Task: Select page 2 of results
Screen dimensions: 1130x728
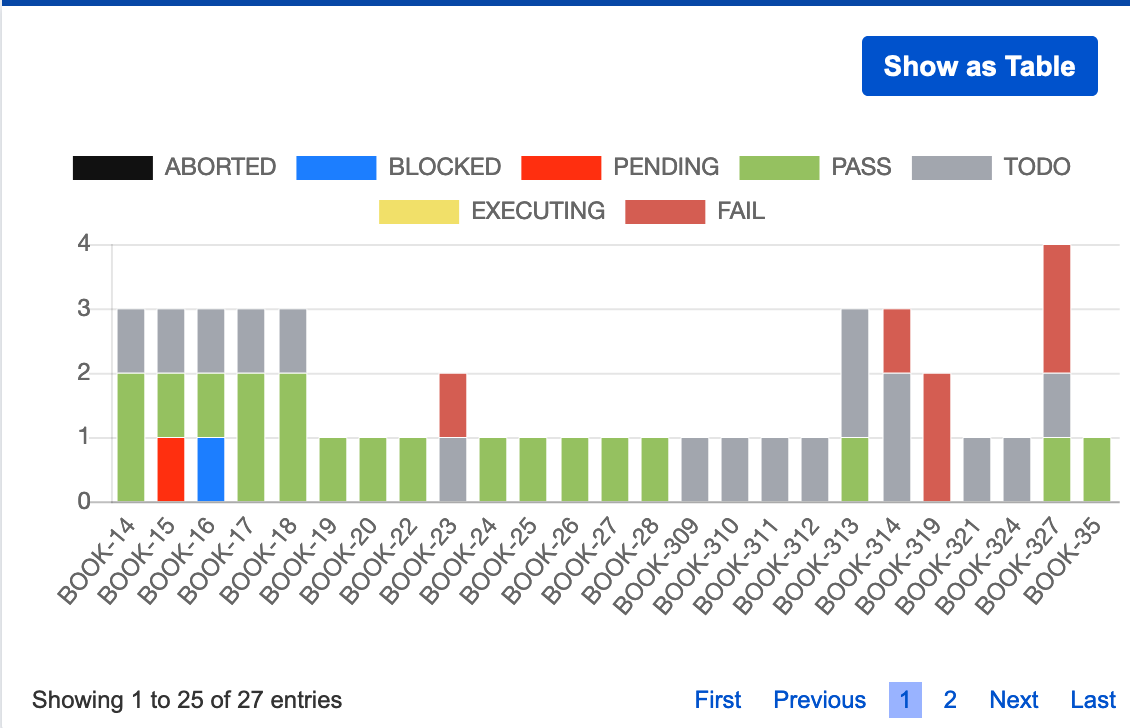Action: point(949,700)
